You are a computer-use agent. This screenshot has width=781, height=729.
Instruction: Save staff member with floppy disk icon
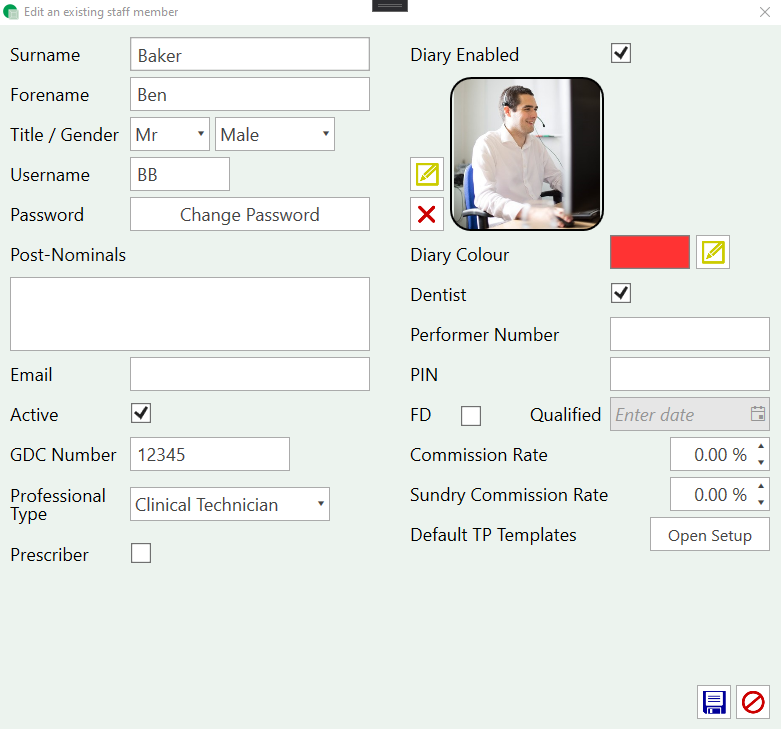[714, 702]
